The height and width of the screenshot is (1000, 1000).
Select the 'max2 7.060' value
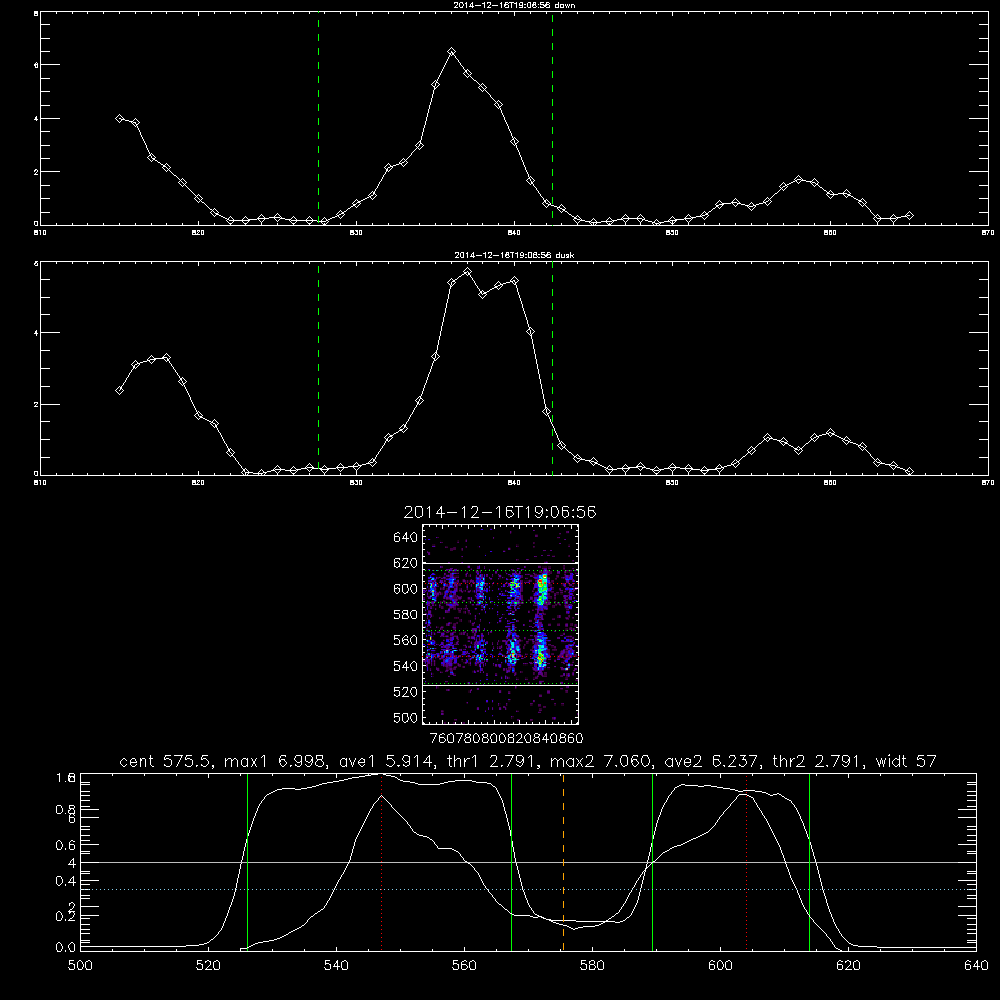pyautogui.click(x=600, y=761)
